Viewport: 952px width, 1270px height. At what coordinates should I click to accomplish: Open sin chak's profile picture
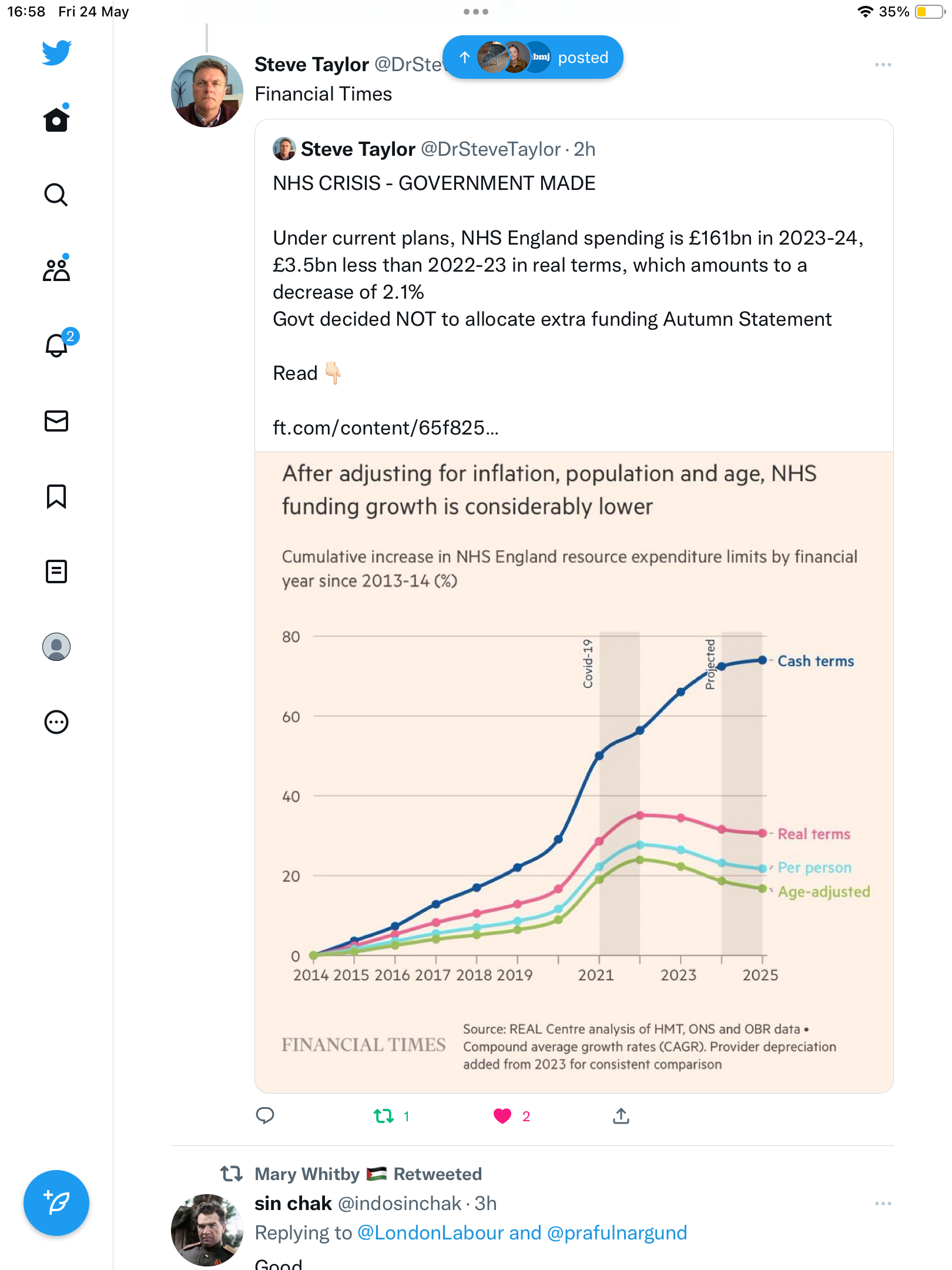[207, 1230]
